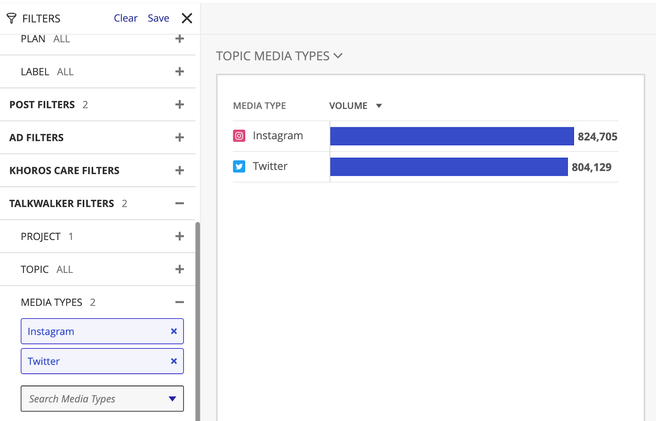656x421 pixels.
Task: Click the 824,705 volume value
Action: coord(597,137)
